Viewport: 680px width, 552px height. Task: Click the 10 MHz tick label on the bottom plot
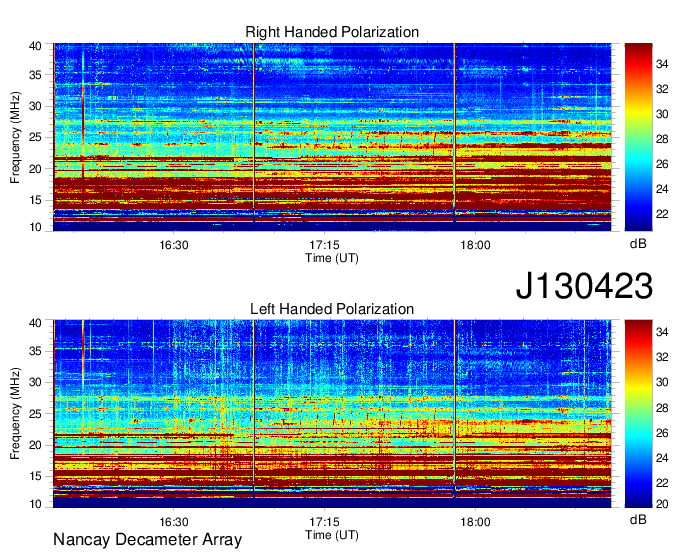click(35, 504)
